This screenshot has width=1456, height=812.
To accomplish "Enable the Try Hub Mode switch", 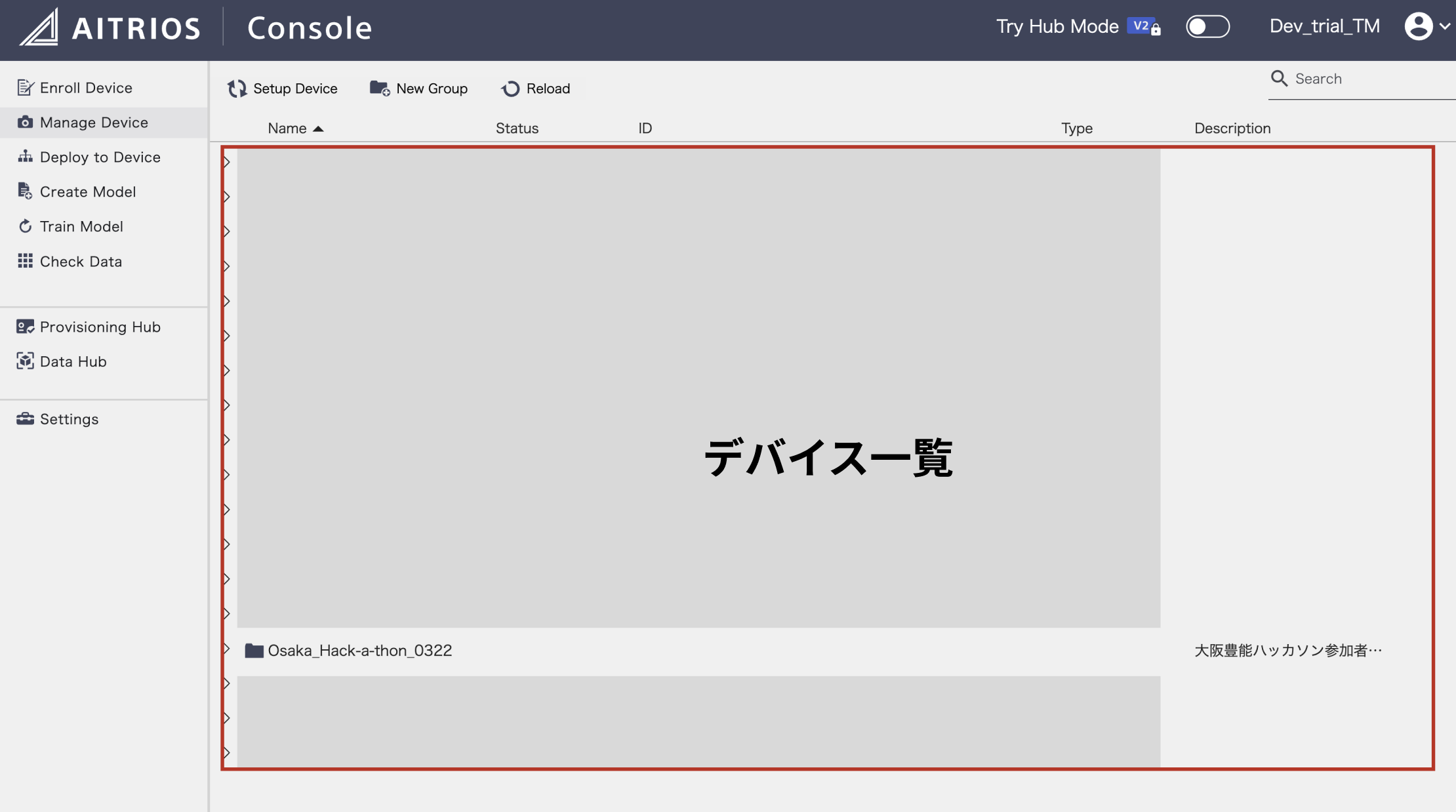I will (1207, 27).
